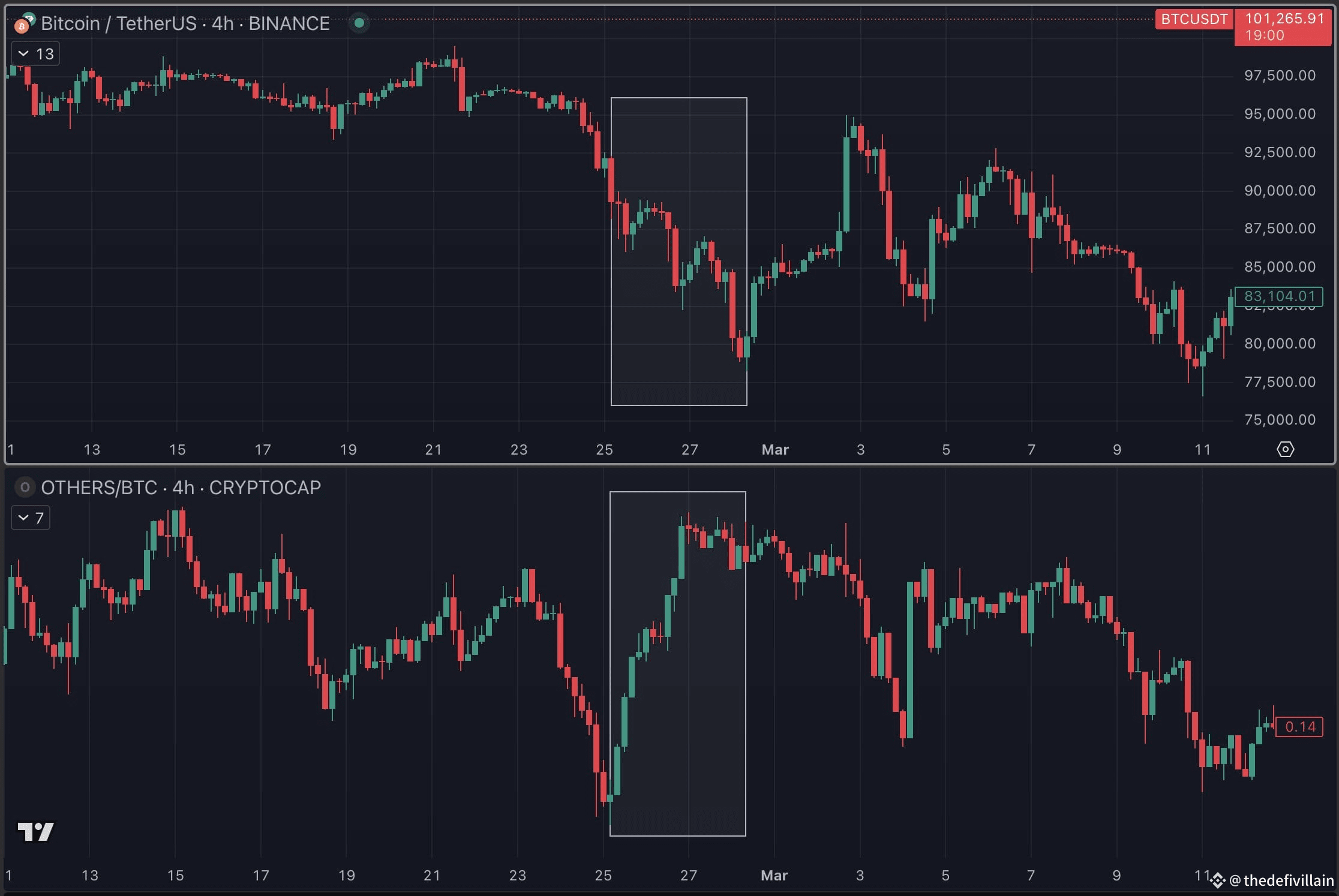The height and width of the screenshot is (896, 1339).
Task: Click date 5 on the OTHERS/BTC time axis
Action: pyautogui.click(x=945, y=876)
